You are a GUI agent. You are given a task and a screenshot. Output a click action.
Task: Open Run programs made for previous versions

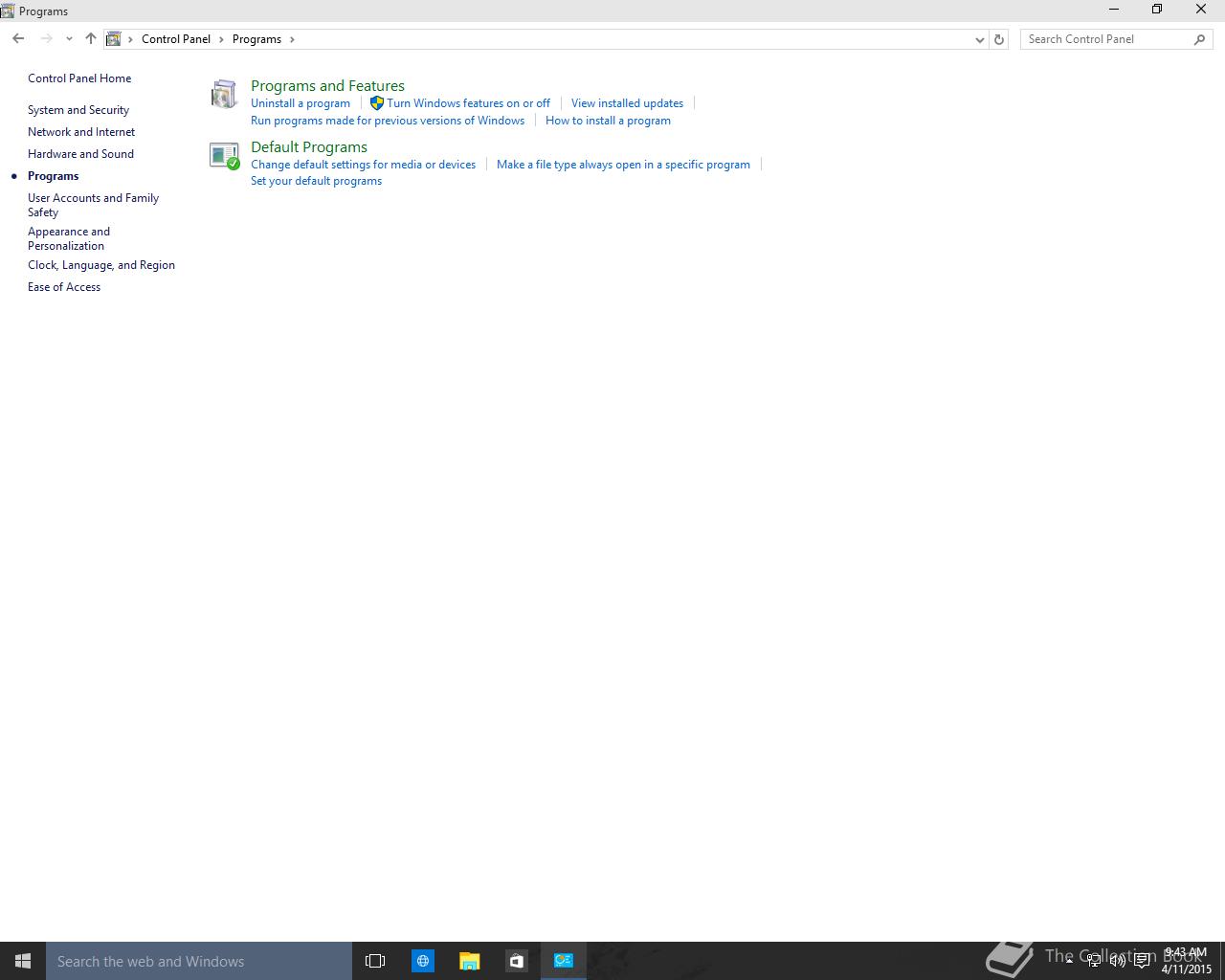[x=388, y=121]
